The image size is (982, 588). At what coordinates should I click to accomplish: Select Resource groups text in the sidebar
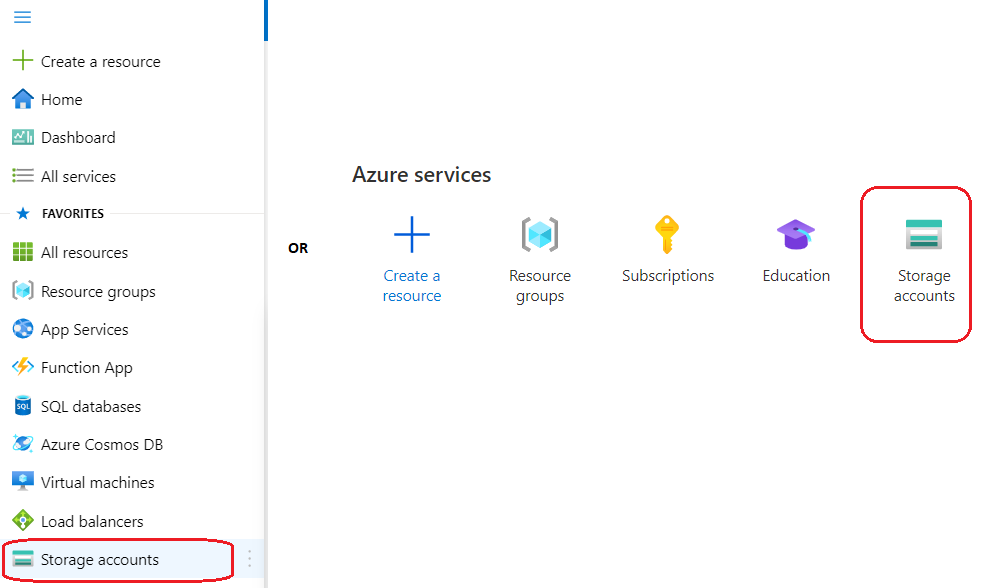98,292
